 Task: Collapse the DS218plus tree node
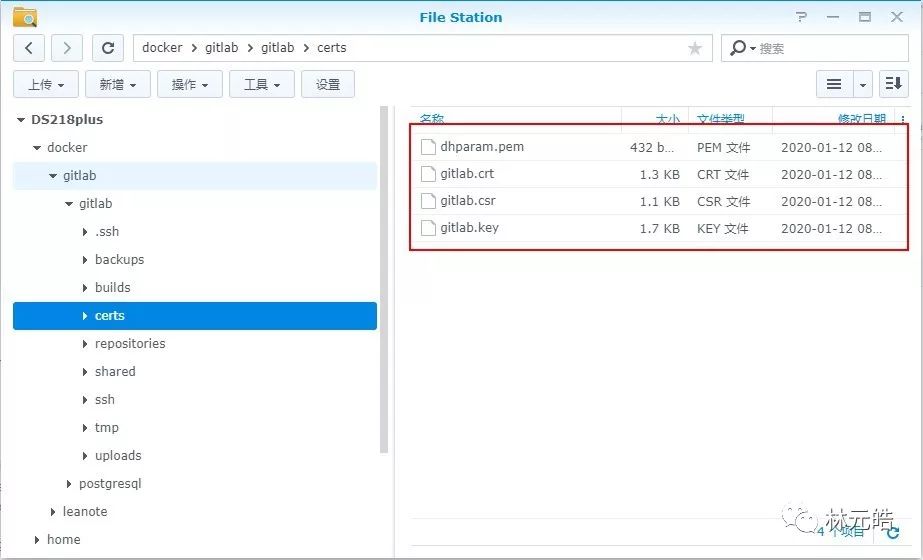[x=21, y=120]
